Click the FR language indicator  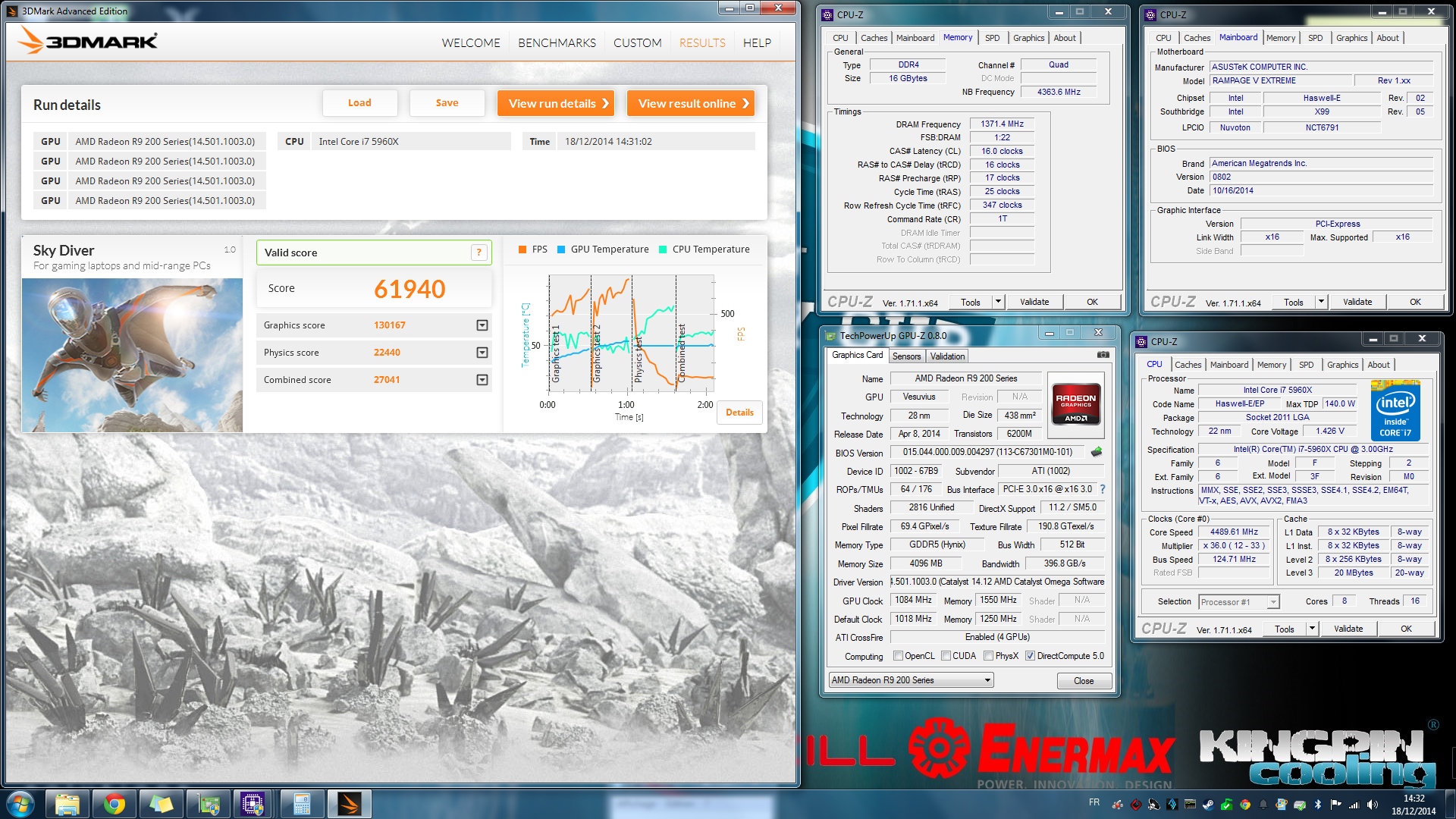pyautogui.click(x=1094, y=802)
